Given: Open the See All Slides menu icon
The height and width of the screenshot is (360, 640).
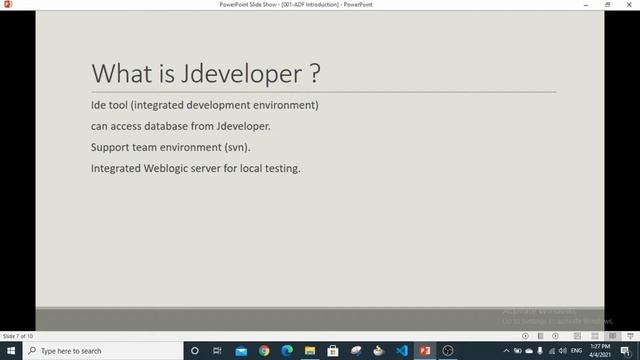Looking at the screenshot, I should tap(540, 336).
